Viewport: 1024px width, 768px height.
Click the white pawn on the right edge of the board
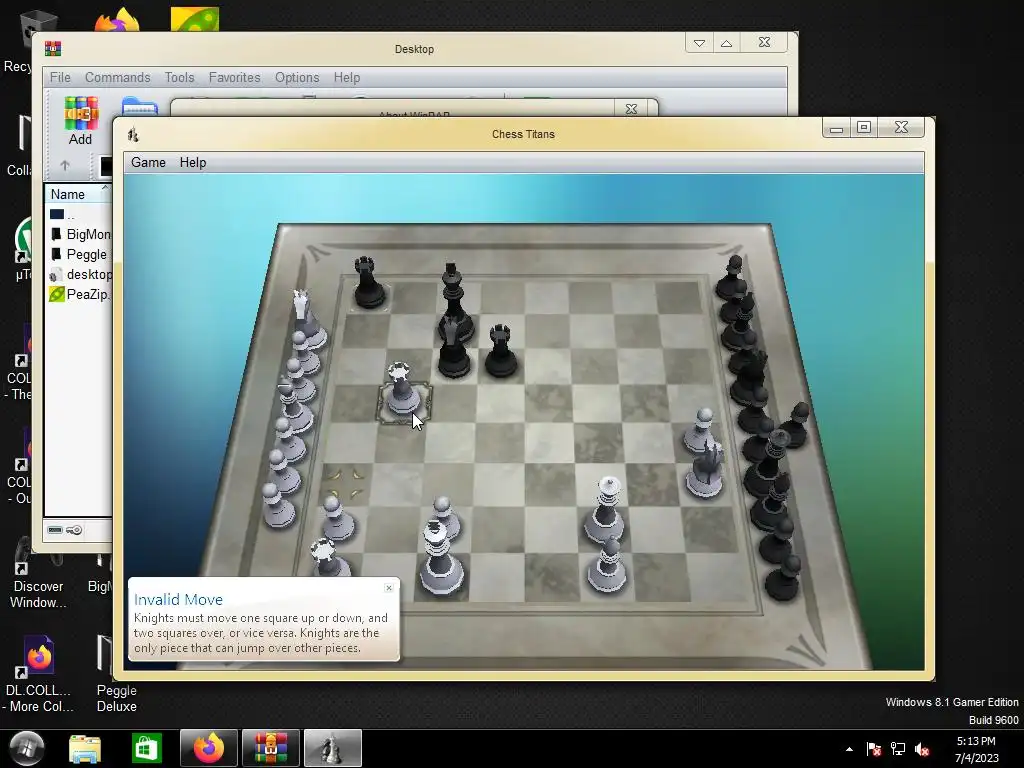point(701,428)
